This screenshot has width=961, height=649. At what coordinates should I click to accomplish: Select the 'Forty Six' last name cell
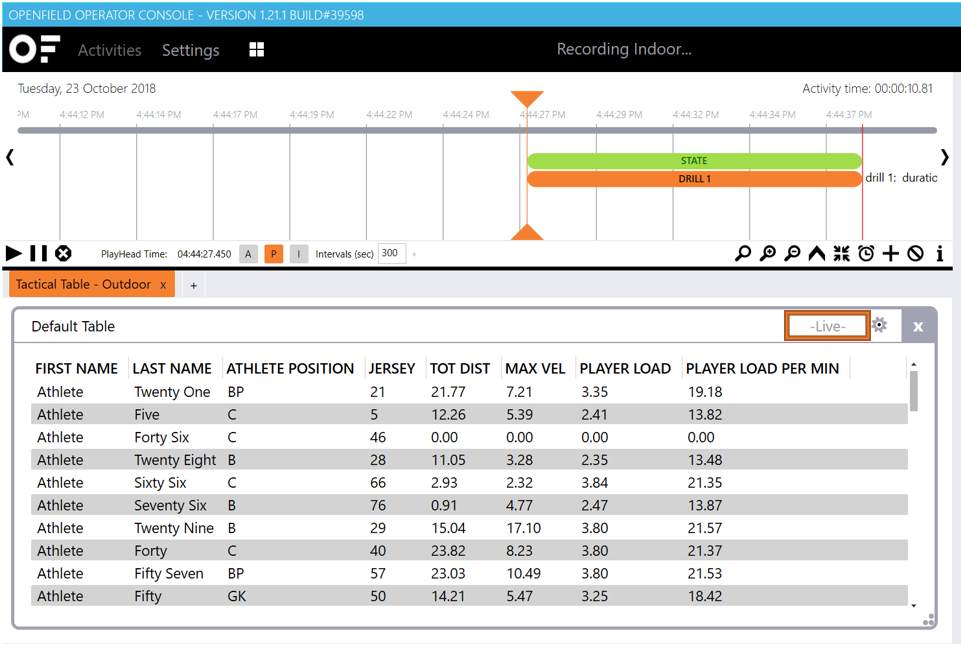pyautogui.click(x=162, y=438)
